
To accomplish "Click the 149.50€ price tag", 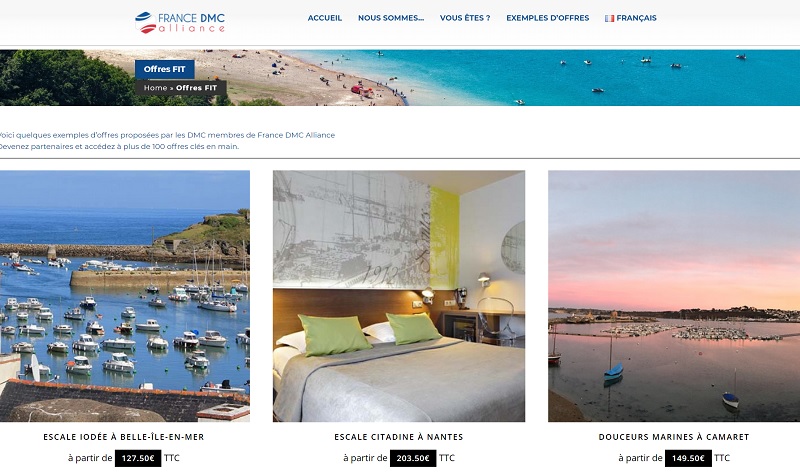I will pyautogui.click(x=688, y=458).
